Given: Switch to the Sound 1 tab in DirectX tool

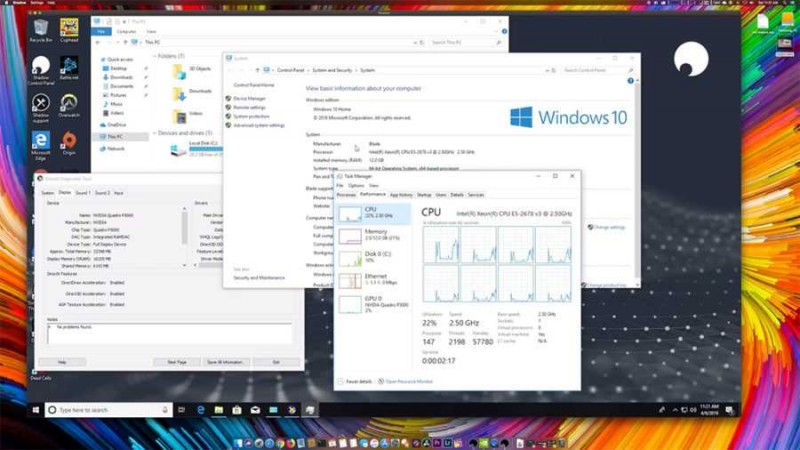Looking at the screenshot, I should [x=83, y=193].
